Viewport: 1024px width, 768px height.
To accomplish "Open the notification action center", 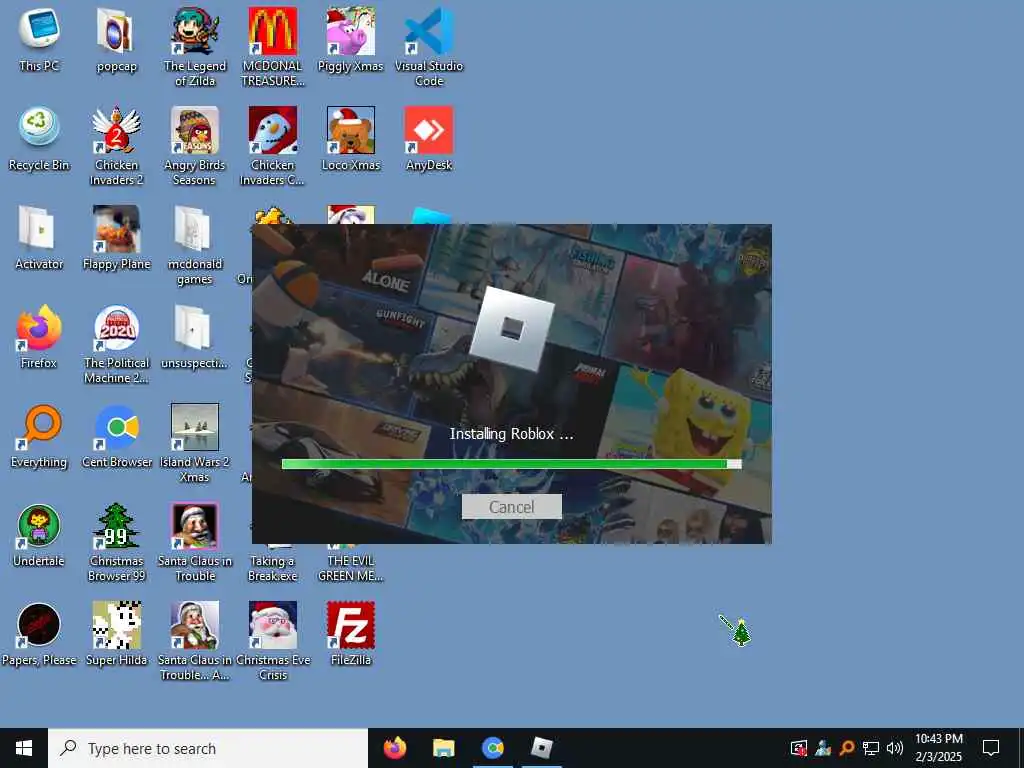I will click(991, 748).
